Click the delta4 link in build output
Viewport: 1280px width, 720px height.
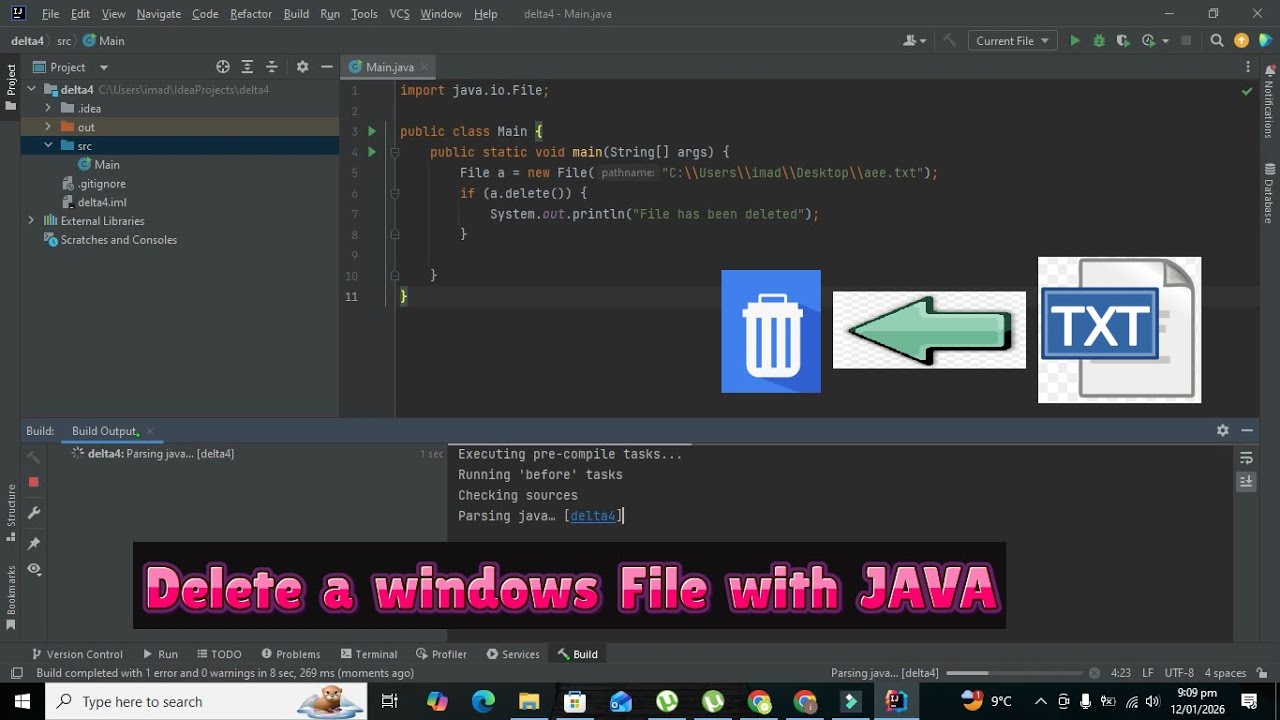[593, 516]
